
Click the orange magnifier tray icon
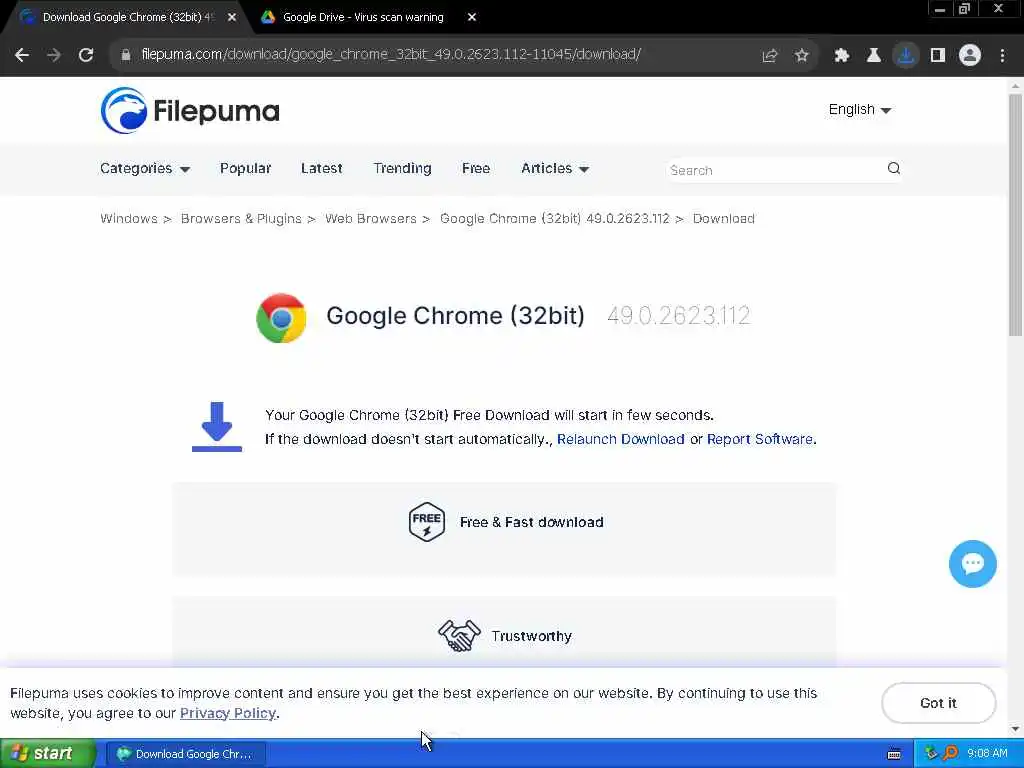click(950, 754)
